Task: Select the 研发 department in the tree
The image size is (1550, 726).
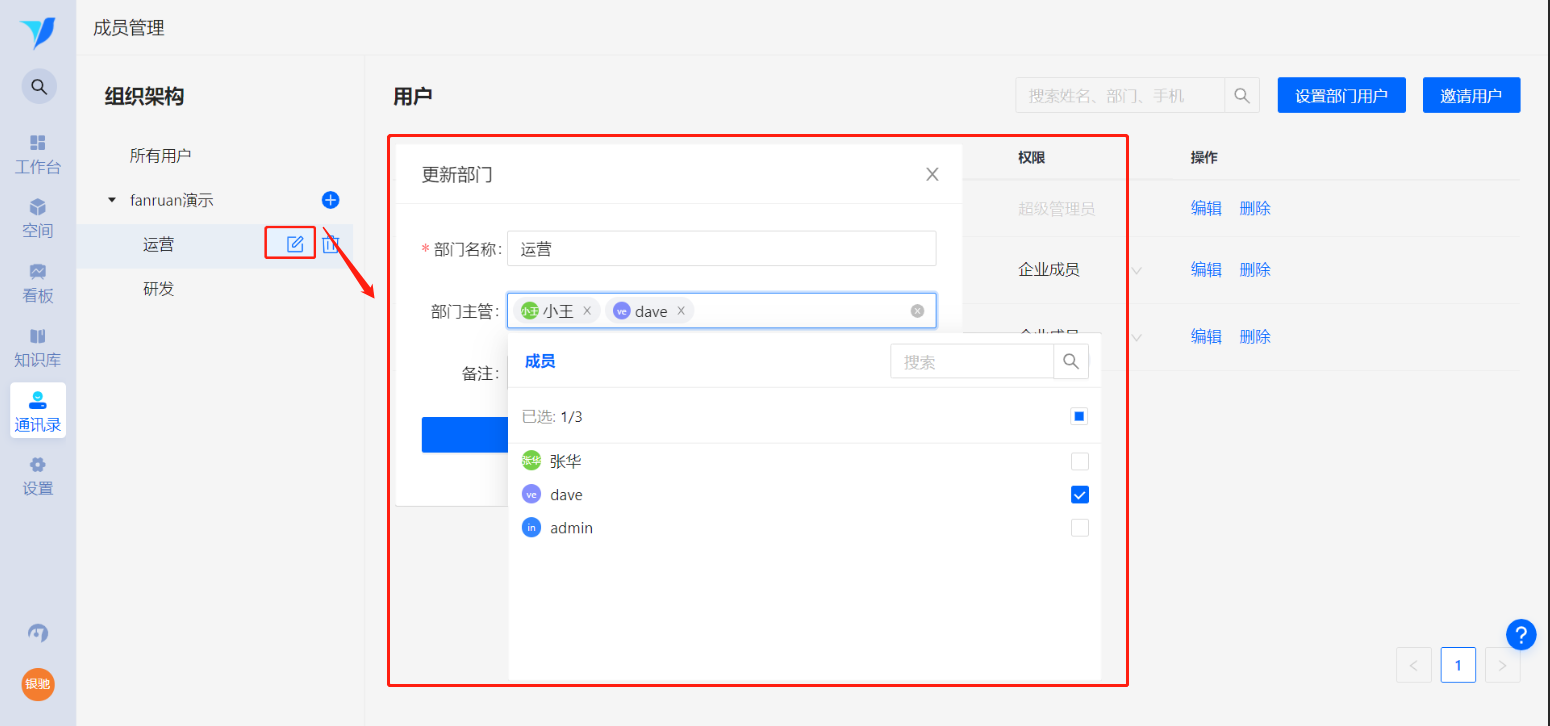Action: coord(159,289)
